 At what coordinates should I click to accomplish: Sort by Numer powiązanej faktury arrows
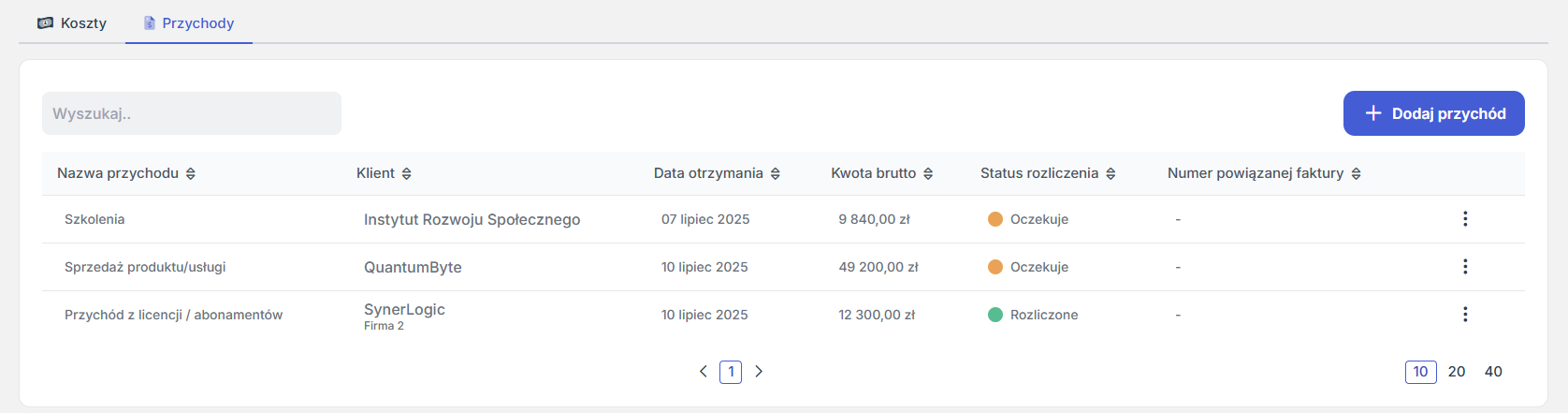pyautogui.click(x=1357, y=173)
